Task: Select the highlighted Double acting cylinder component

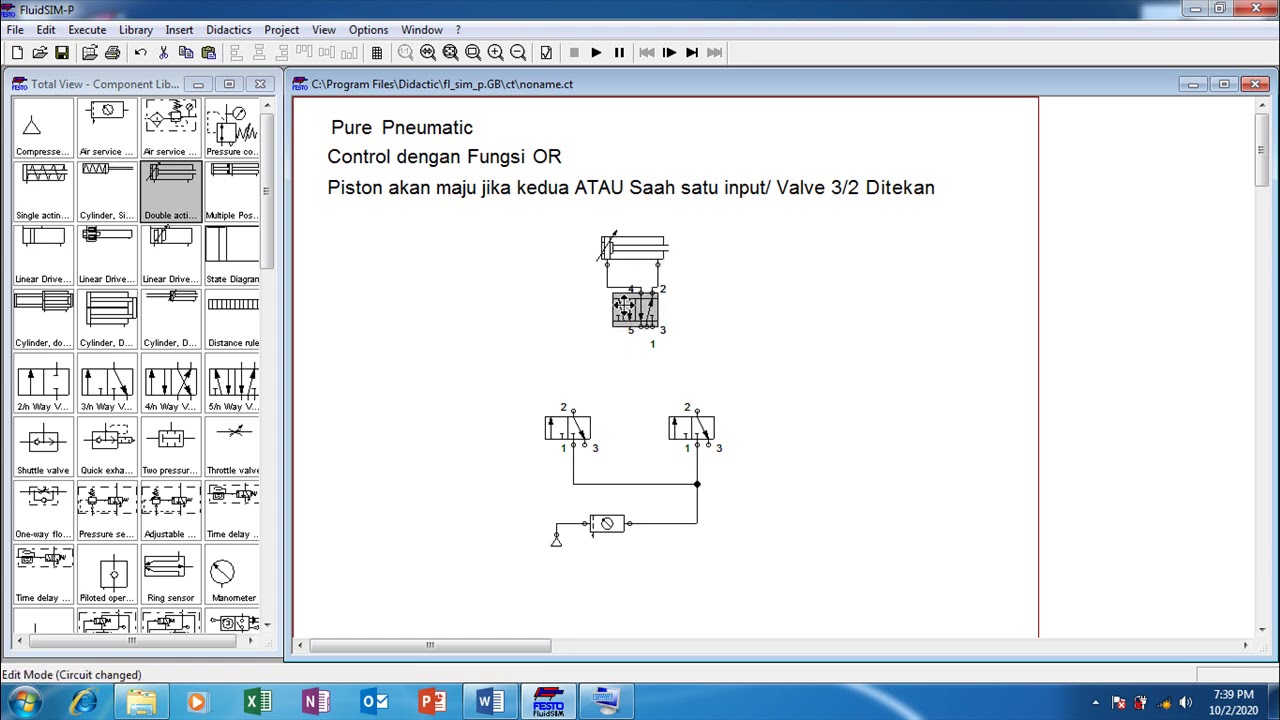Action: click(171, 192)
